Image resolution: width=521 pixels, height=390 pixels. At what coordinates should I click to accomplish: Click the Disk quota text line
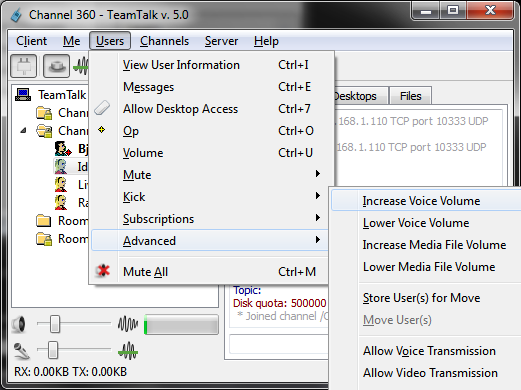[280, 303]
